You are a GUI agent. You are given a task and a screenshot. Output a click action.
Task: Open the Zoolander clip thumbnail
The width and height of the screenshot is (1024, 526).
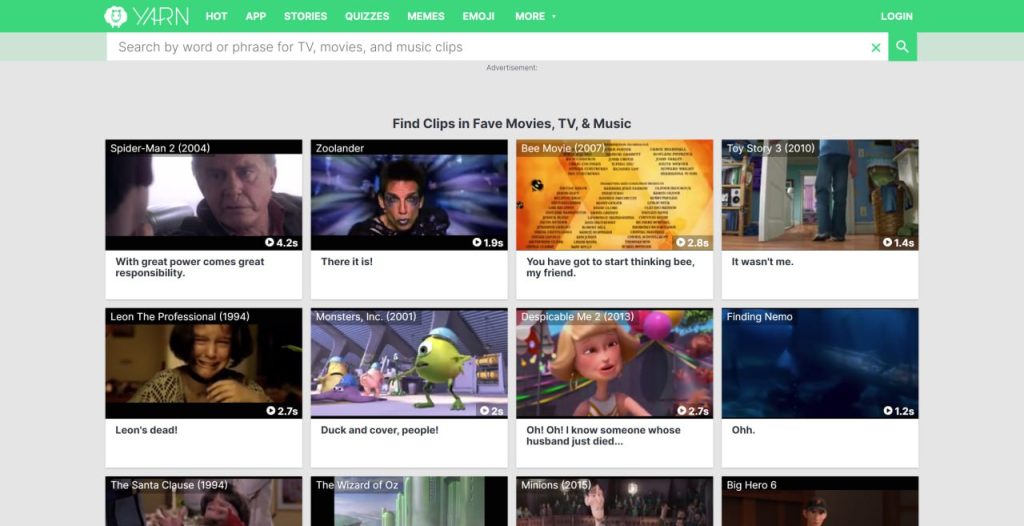pos(409,195)
